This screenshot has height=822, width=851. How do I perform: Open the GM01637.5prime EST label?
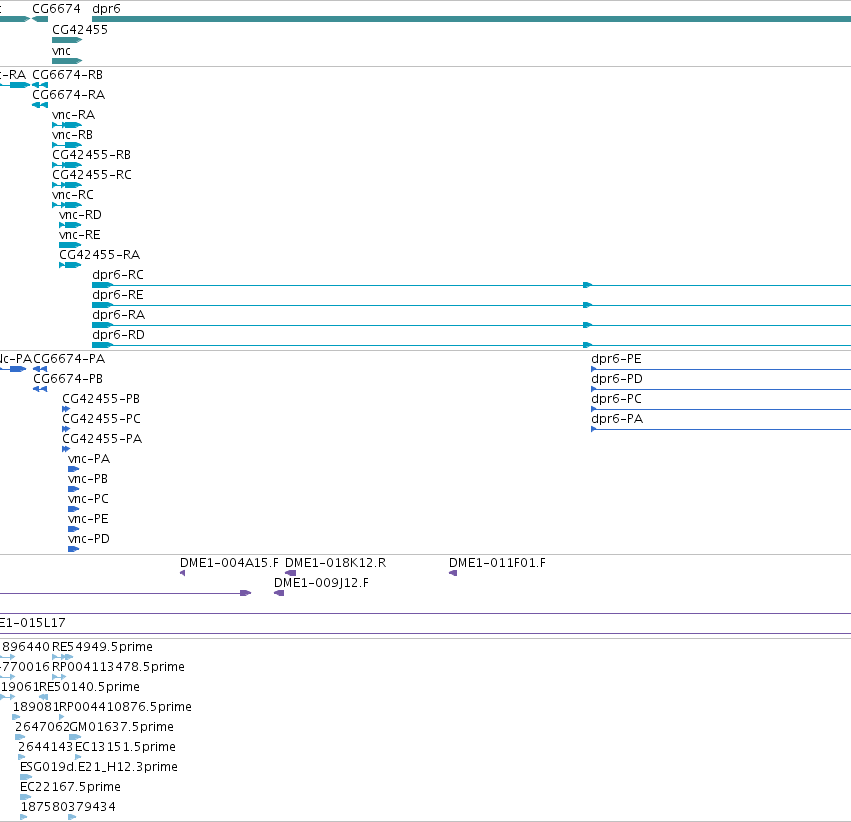(x=122, y=727)
